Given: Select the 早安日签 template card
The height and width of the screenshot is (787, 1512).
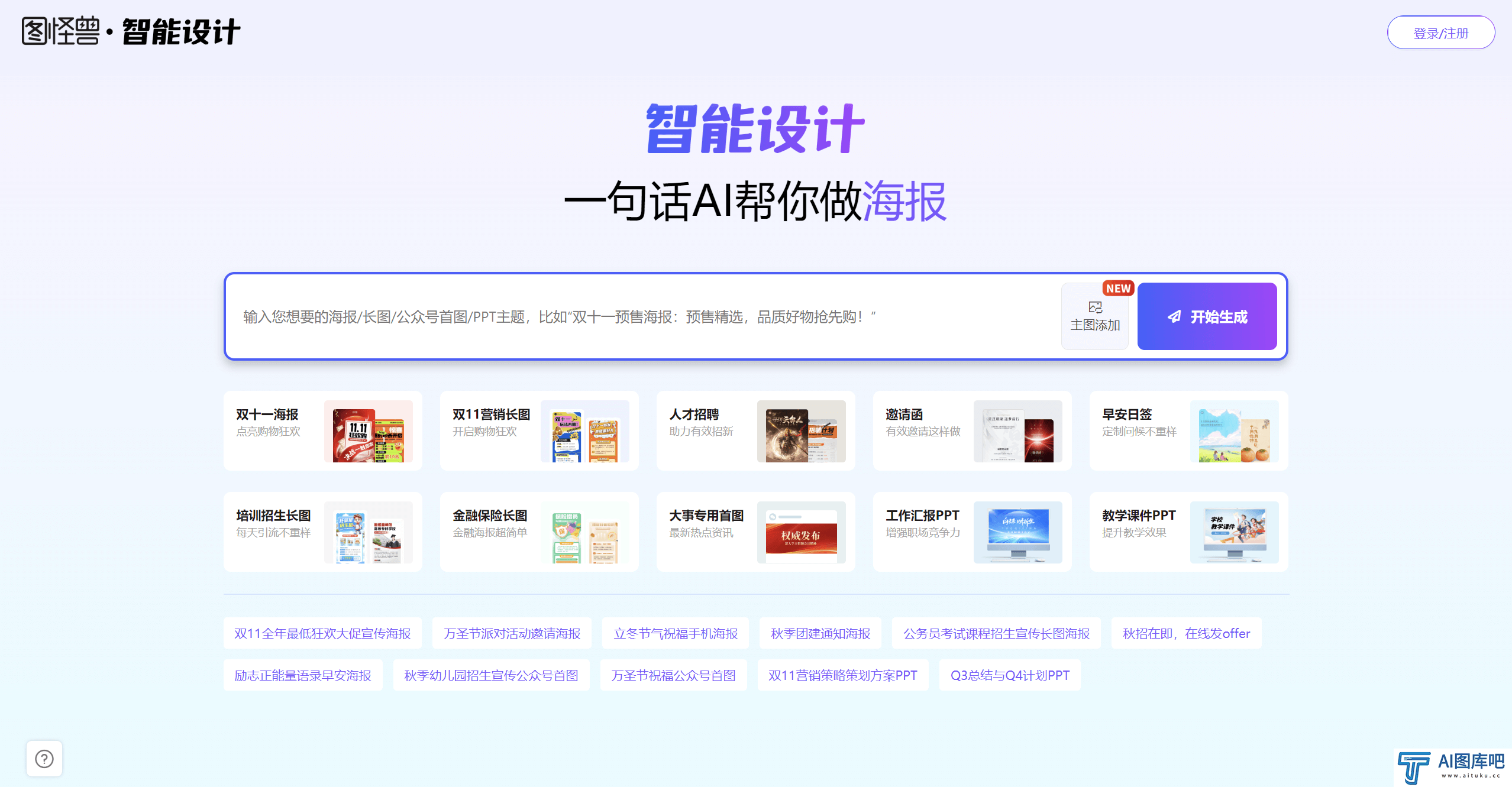Looking at the screenshot, I should tap(1189, 431).
